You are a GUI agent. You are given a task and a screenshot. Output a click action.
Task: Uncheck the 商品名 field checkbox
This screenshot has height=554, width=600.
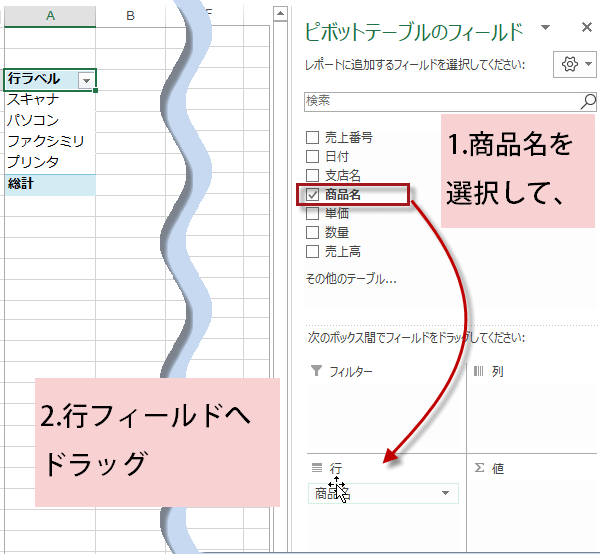point(313,195)
